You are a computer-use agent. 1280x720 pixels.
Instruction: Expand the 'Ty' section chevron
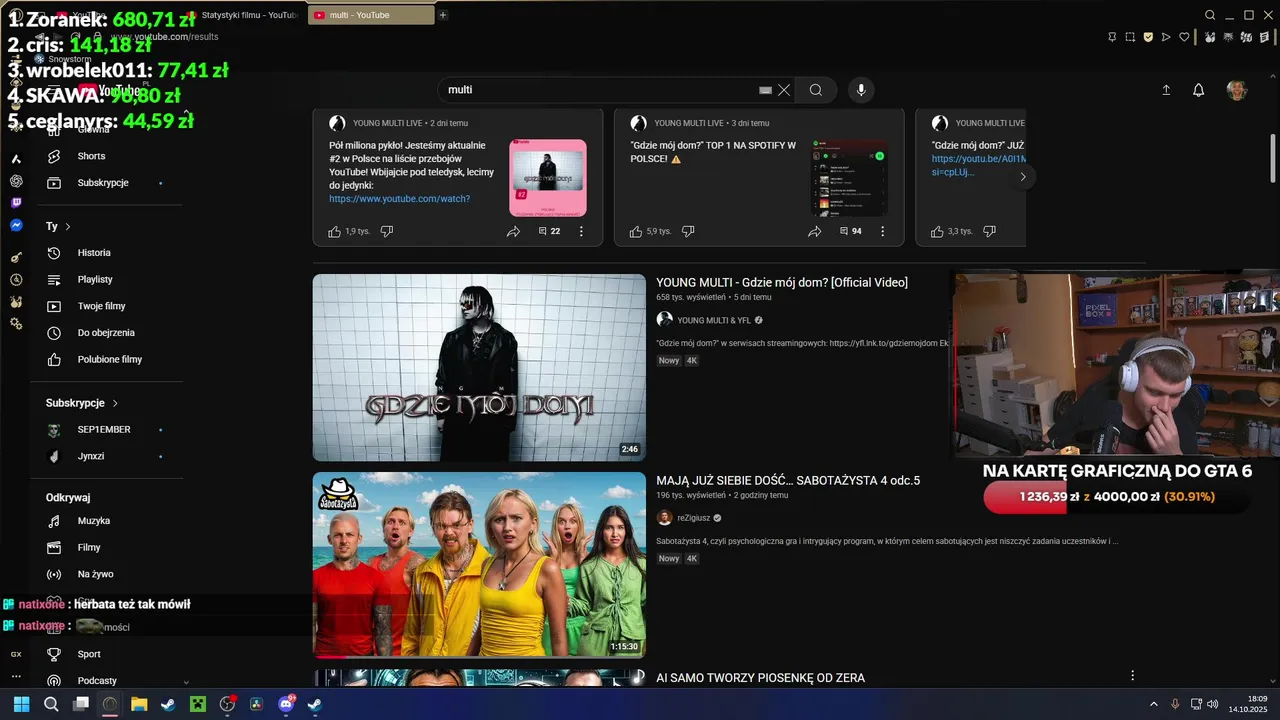[x=68, y=227]
